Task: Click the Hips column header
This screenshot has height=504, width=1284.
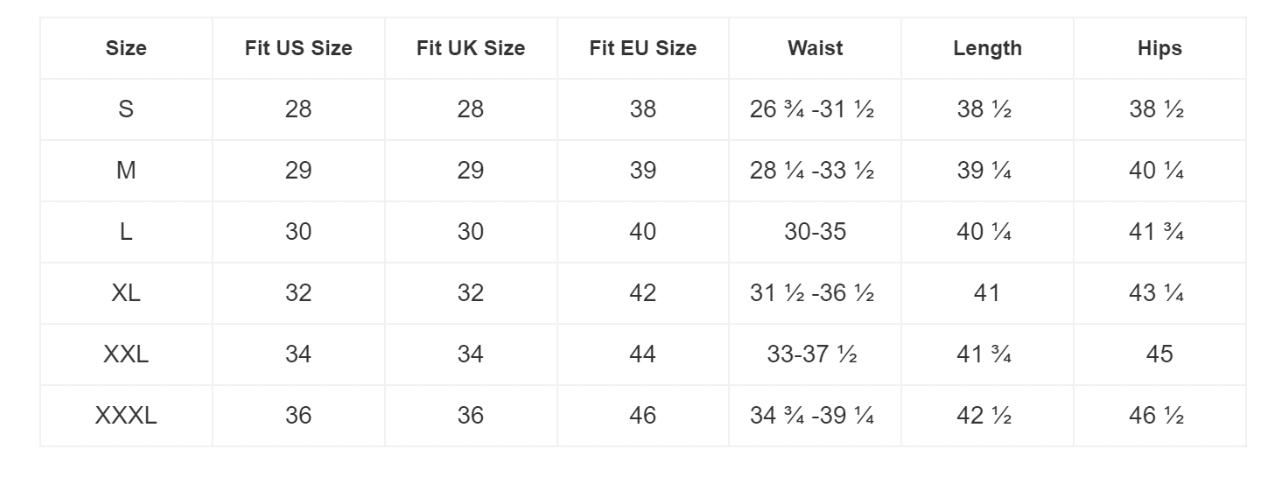Action: tap(1159, 48)
